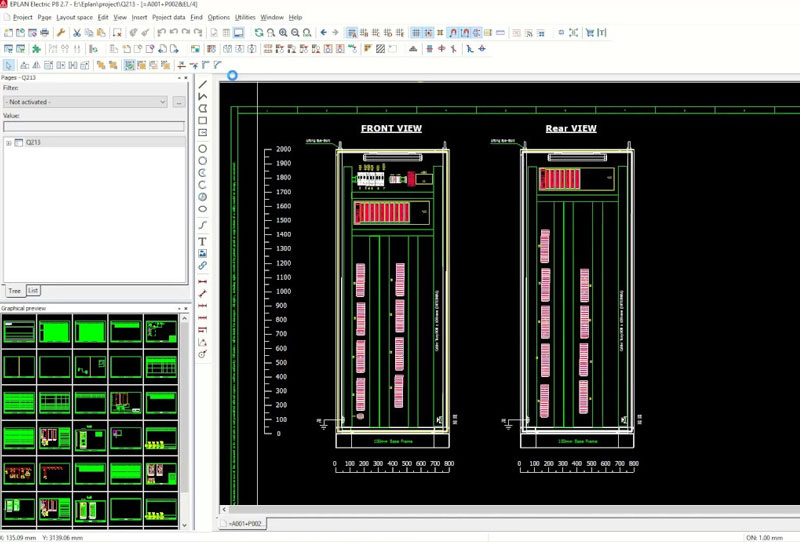Image resolution: width=800 pixels, height=542 pixels.
Task: Click the Value filter input field
Action: tap(93, 126)
